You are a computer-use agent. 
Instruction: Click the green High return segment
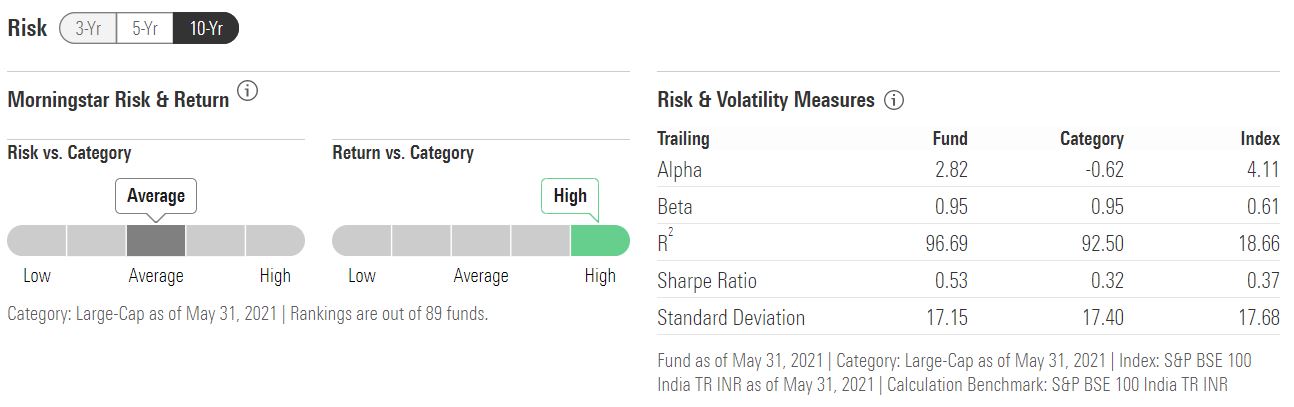coord(600,240)
